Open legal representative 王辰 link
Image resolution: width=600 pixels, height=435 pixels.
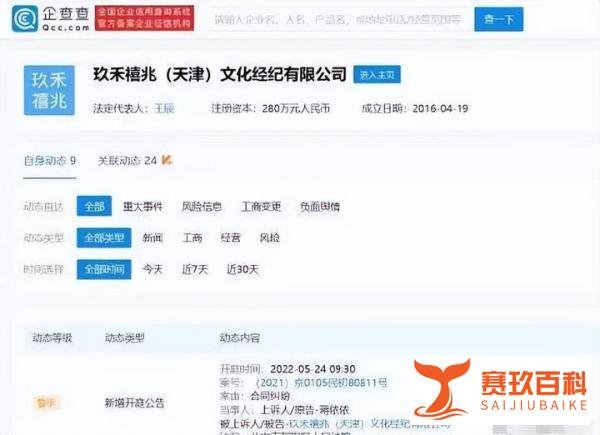pyautogui.click(x=164, y=109)
